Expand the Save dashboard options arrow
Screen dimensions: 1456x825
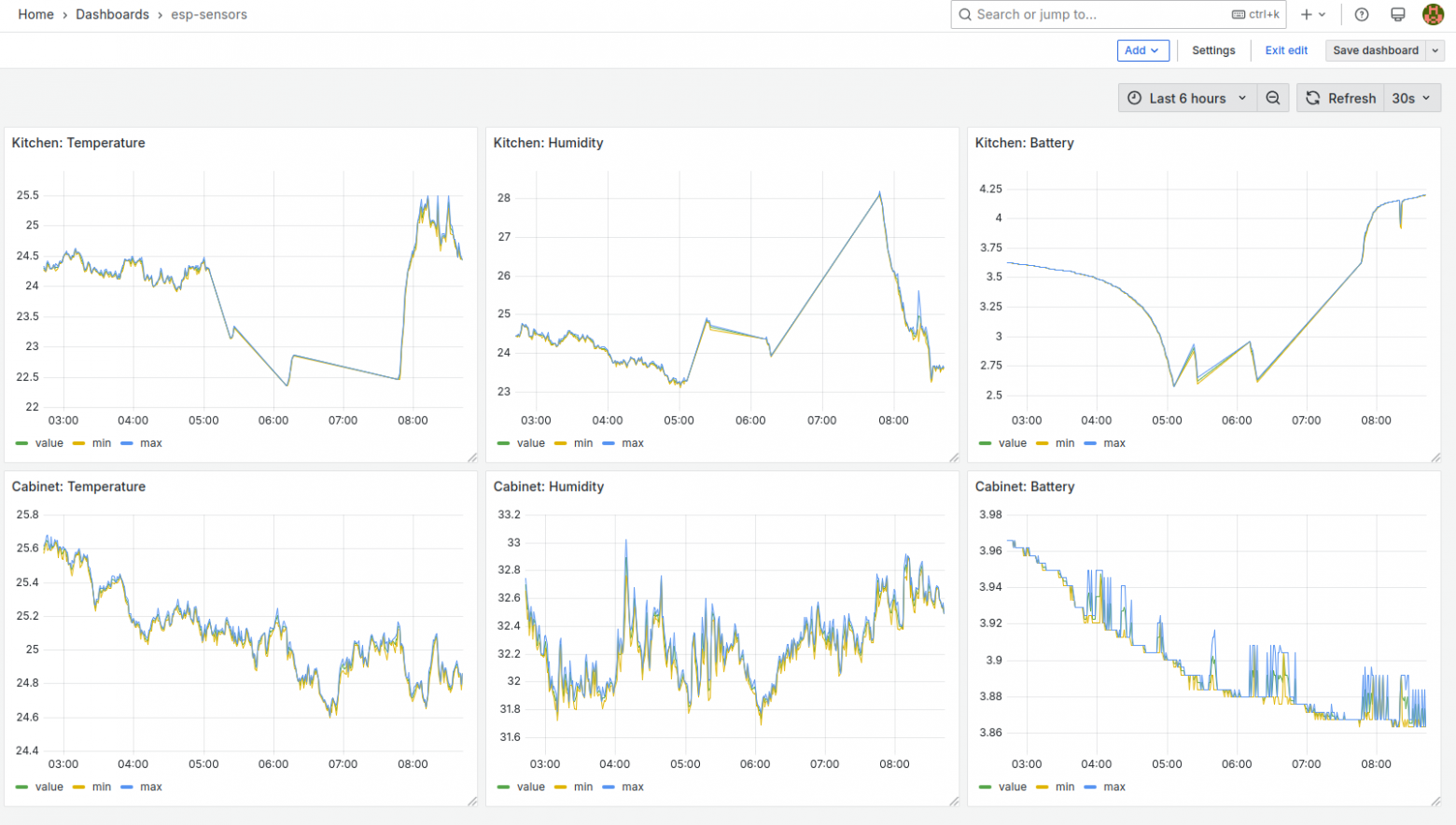(1435, 50)
